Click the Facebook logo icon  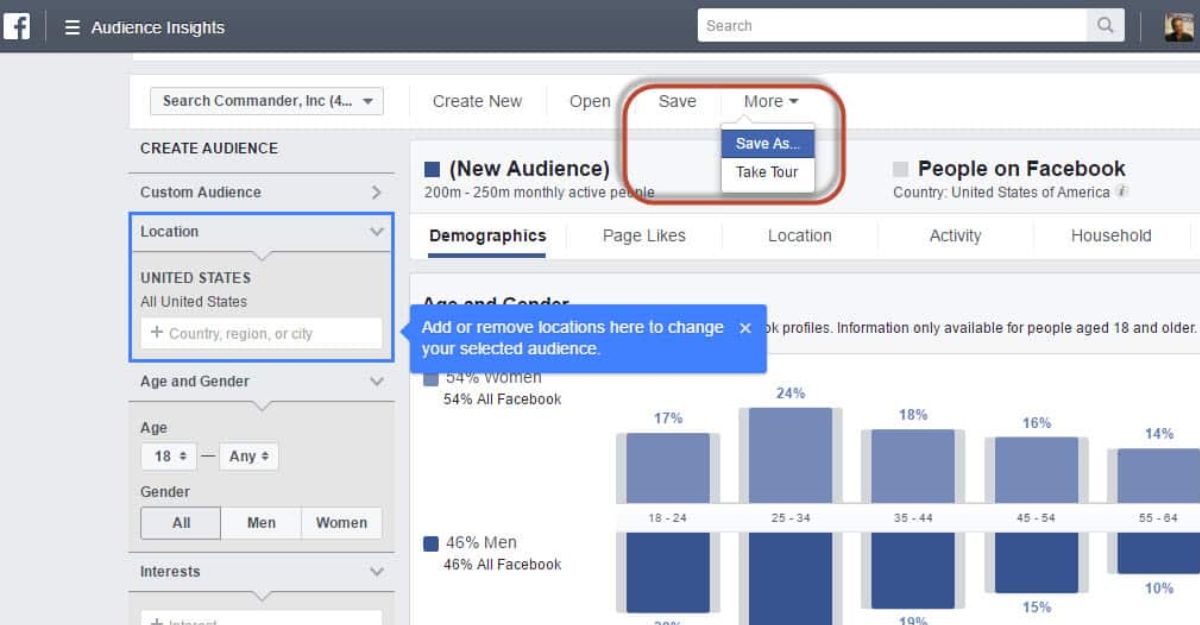point(17,26)
